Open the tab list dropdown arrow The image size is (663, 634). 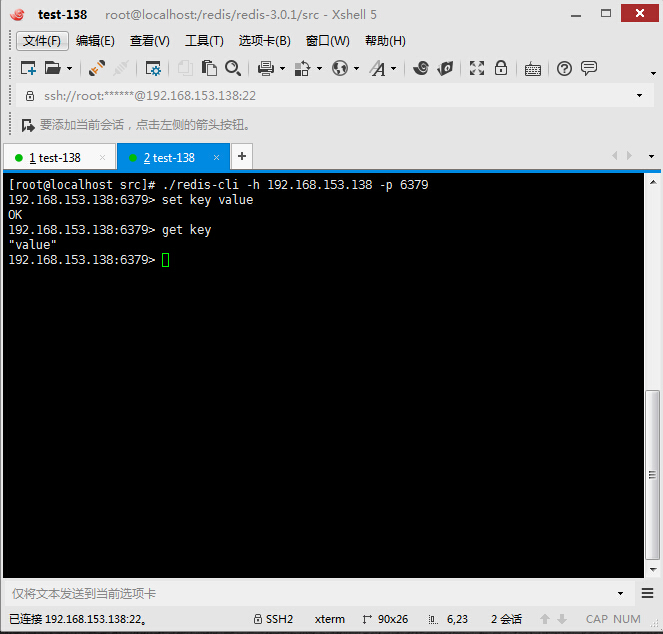651,156
